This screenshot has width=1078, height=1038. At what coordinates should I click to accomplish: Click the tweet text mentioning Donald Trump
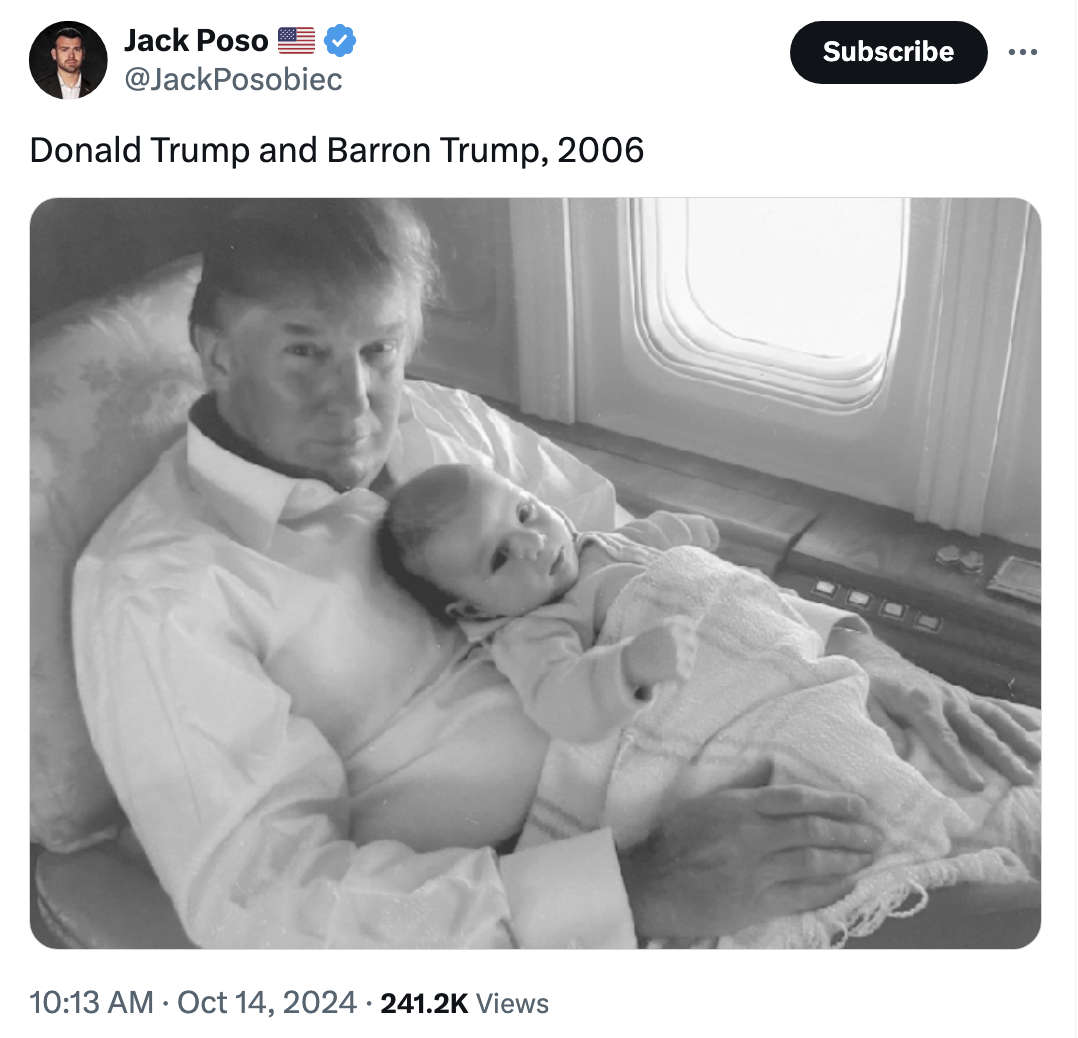[x=140, y=150]
